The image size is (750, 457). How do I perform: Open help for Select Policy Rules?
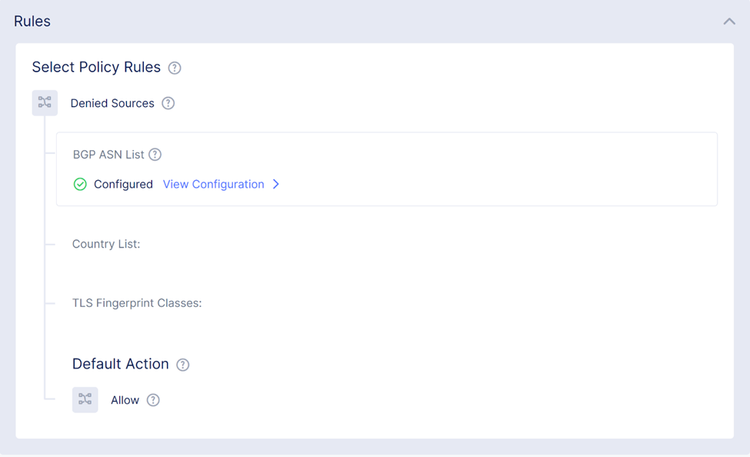click(x=175, y=68)
